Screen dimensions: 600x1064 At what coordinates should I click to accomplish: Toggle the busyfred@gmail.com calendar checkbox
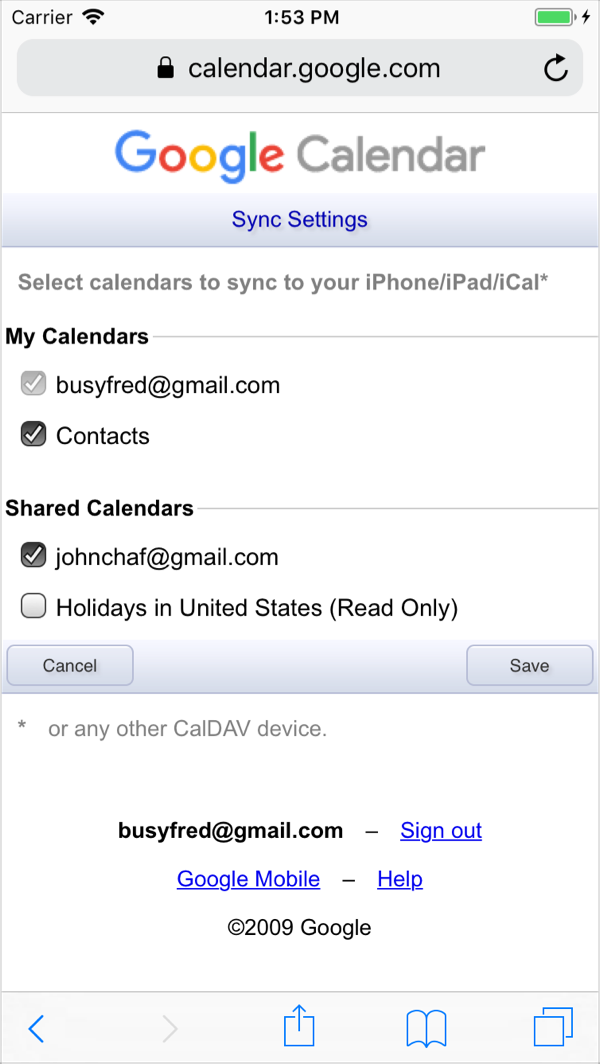[34, 384]
